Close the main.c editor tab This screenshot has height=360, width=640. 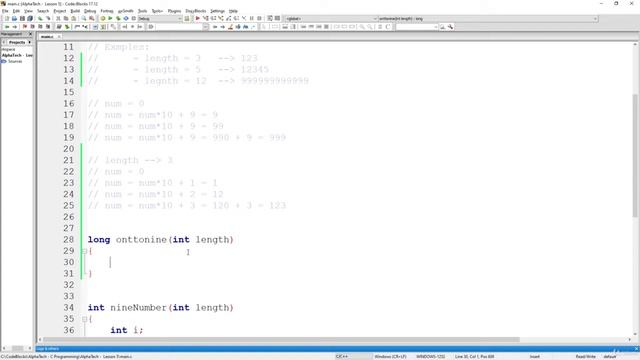(59, 37)
